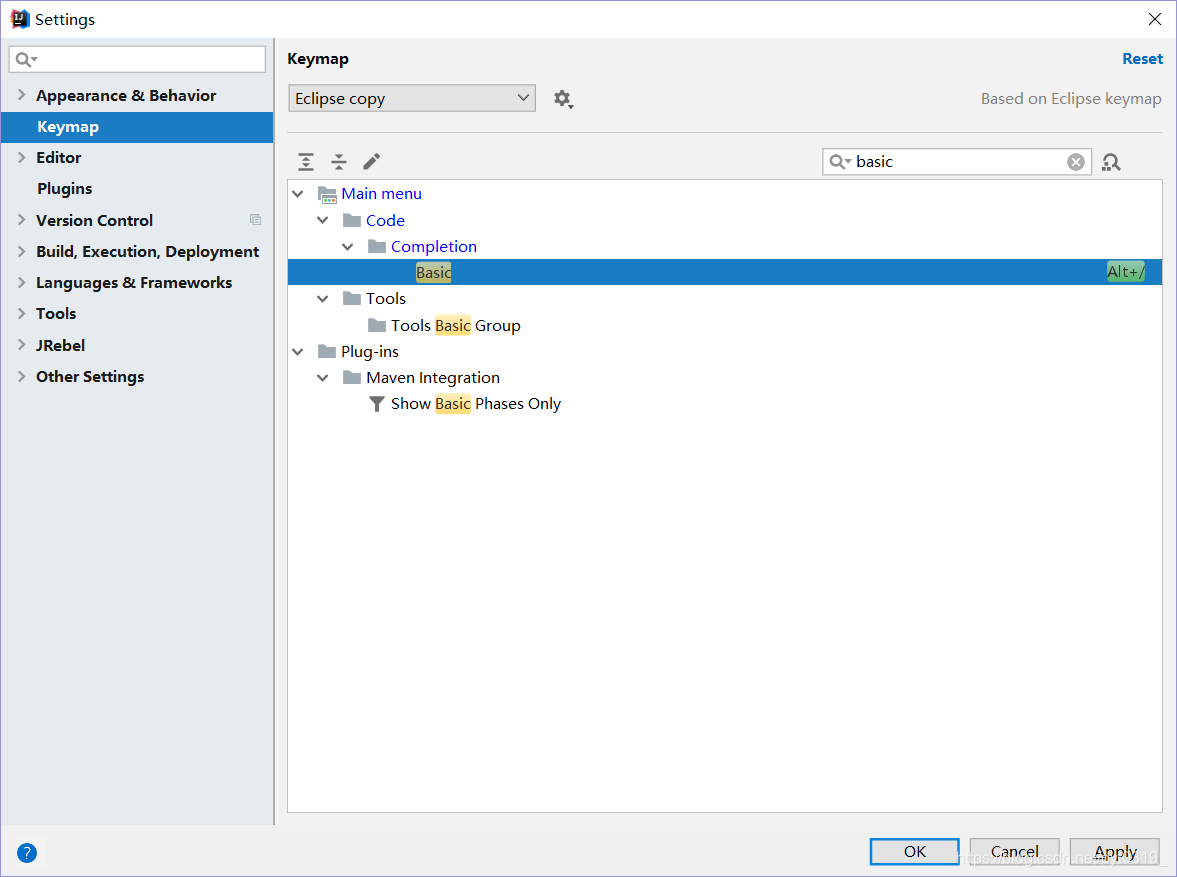Image resolution: width=1177 pixels, height=877 pixels.
Task: Click the Version Control project-level copy icon
Action: 255,220
